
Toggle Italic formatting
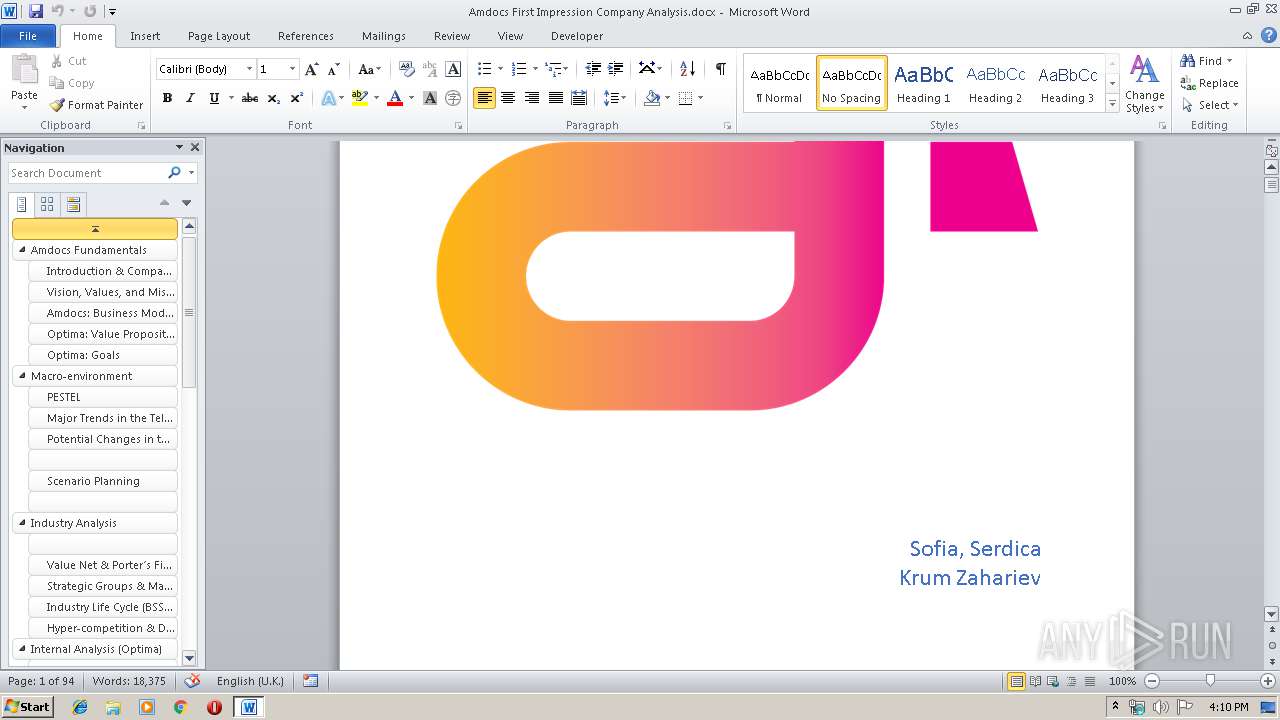click(190, 98)
